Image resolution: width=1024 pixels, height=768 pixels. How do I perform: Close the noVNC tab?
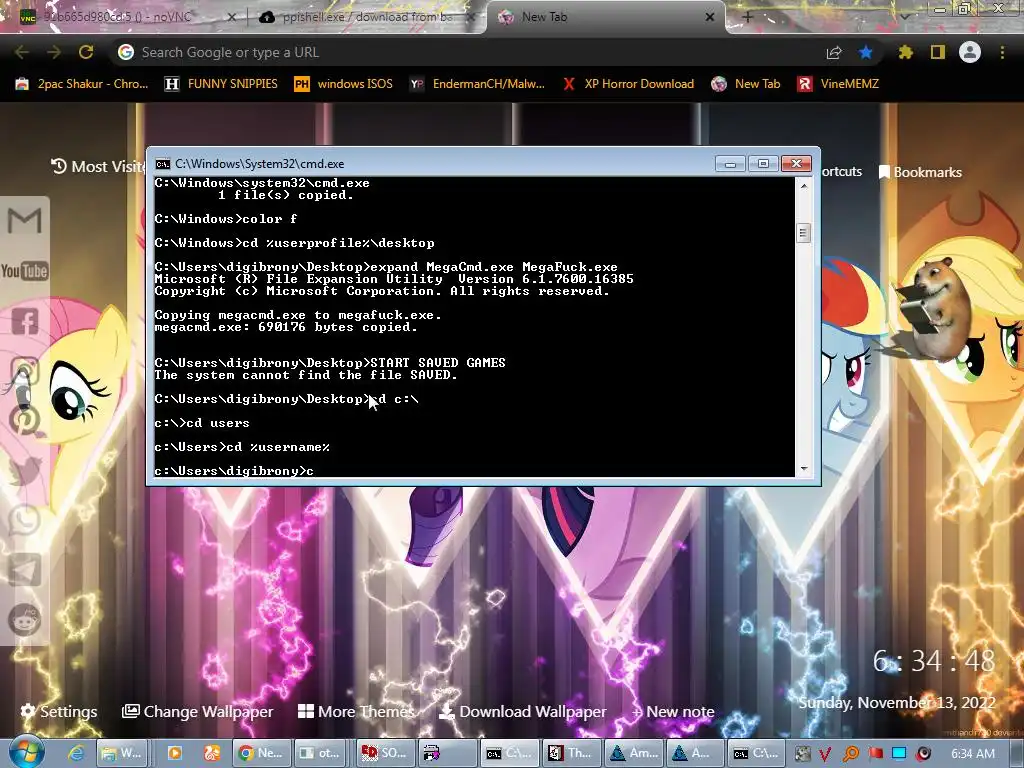point(231,17)
